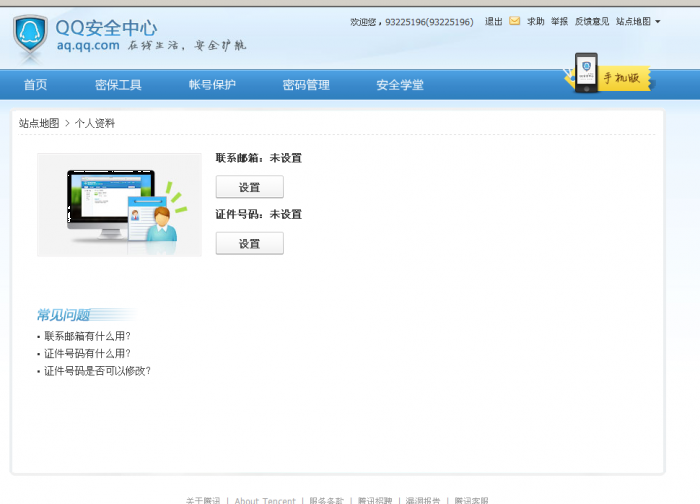This screenshot has height=504, width=700.
Task: Click 个人资料 breadcrumb text
Action: pos(95,123)
